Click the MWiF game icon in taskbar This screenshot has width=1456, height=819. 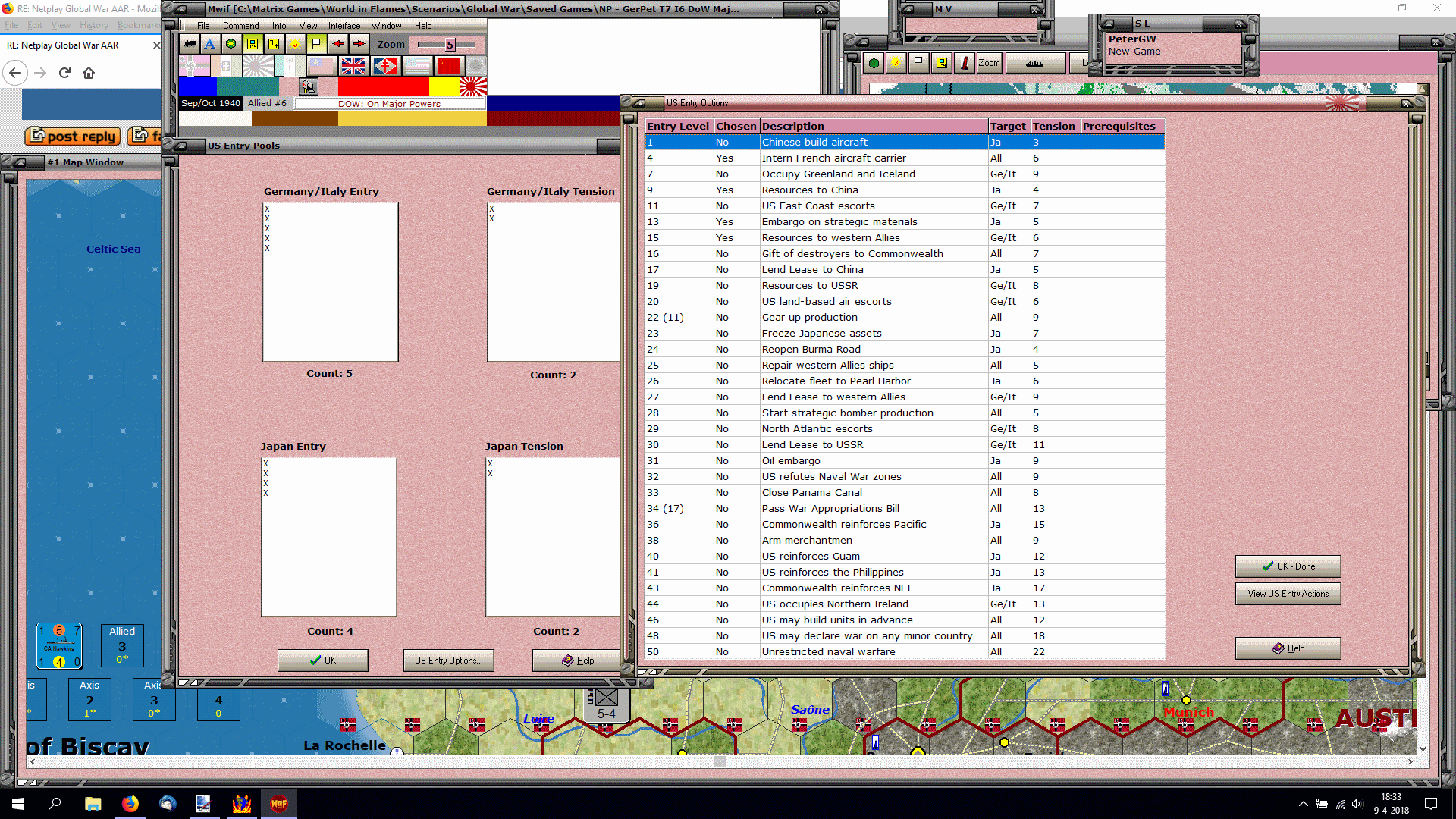pyautogui.click(x=279, y=804)
